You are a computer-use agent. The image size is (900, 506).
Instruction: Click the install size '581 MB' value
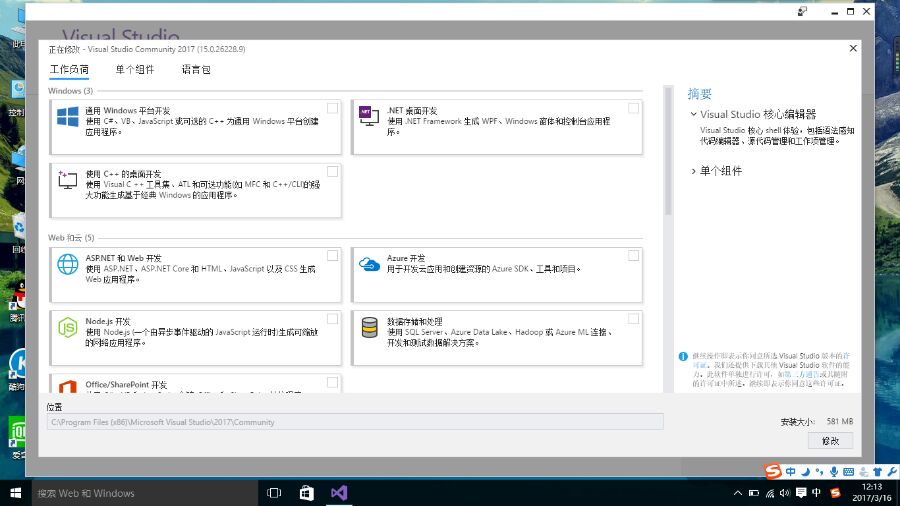[x=840, y=421]
